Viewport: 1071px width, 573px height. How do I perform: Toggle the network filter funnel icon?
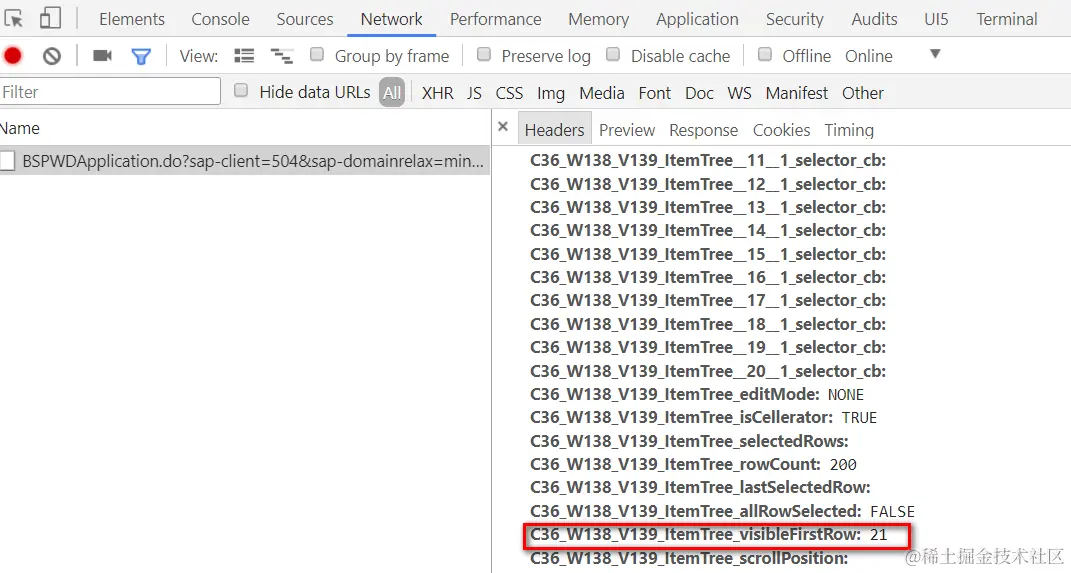(x=141, y=56)
